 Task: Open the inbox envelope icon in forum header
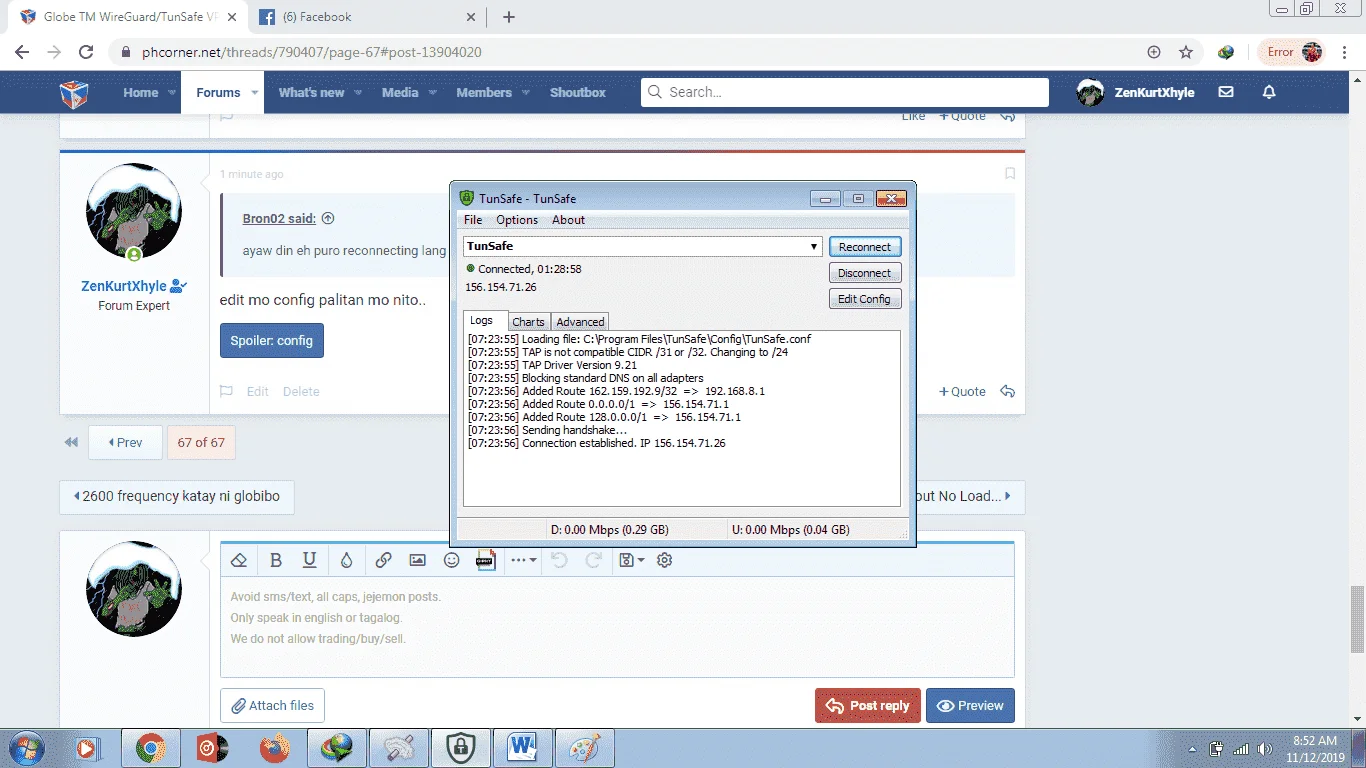(x=1226, y=92)
